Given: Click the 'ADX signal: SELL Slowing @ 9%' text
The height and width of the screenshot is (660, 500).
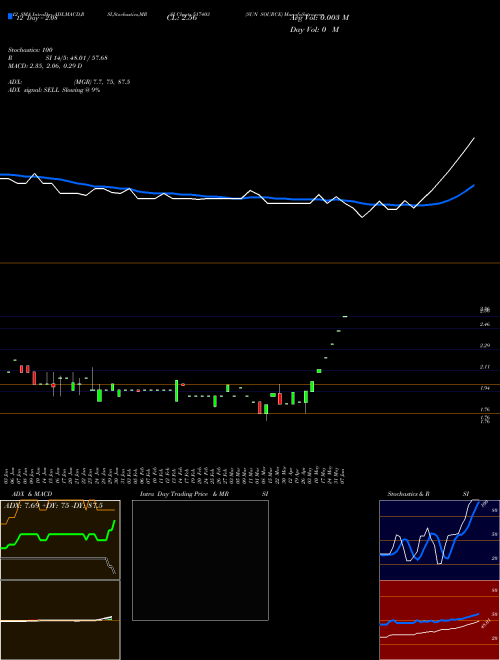Looking at the screenshot, I should 54,90.
